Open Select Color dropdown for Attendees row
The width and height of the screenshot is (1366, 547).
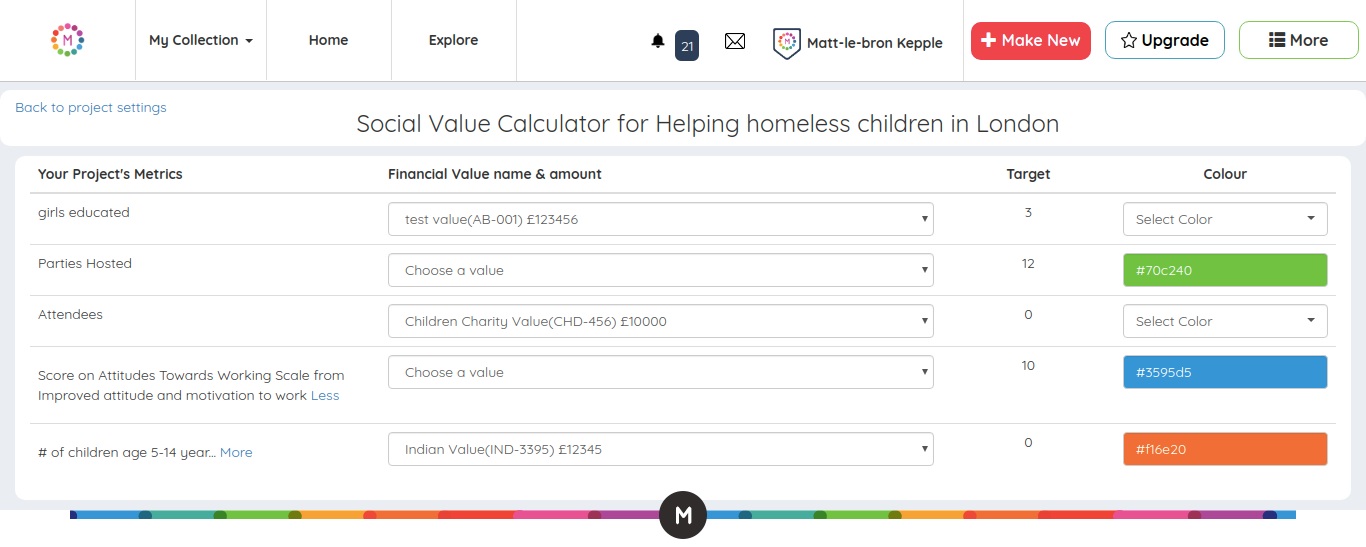(1225, 321)
